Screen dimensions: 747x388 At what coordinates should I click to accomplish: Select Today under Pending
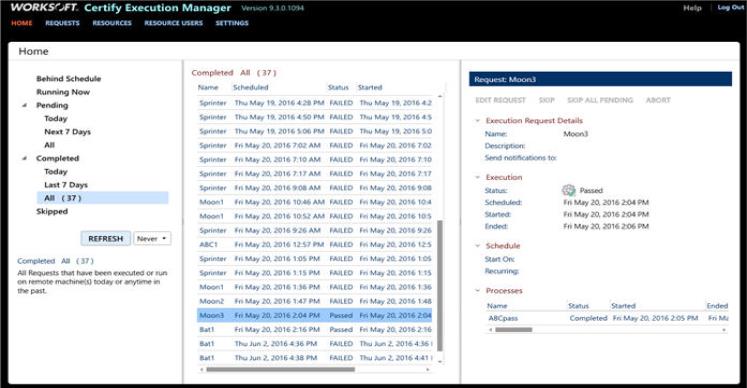56,118
